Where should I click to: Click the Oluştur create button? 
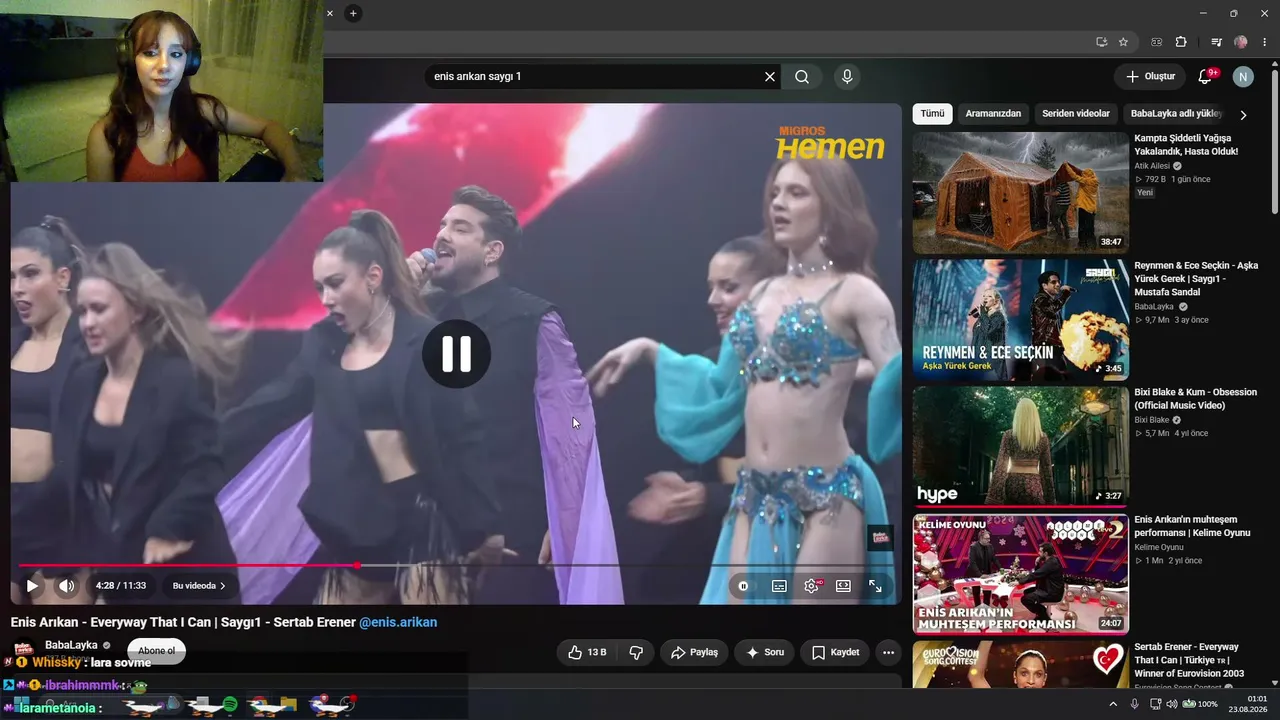click(x=1150, y=77)
